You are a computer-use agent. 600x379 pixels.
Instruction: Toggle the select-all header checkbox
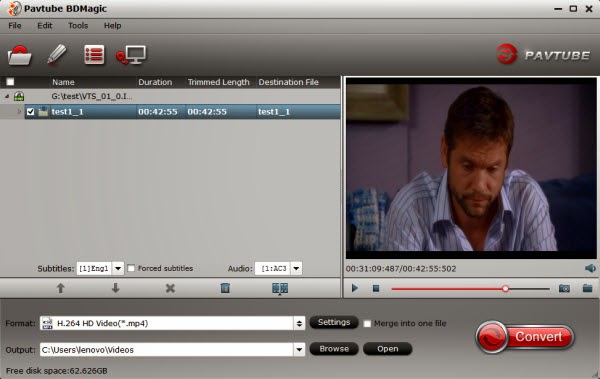pos(10,82)
